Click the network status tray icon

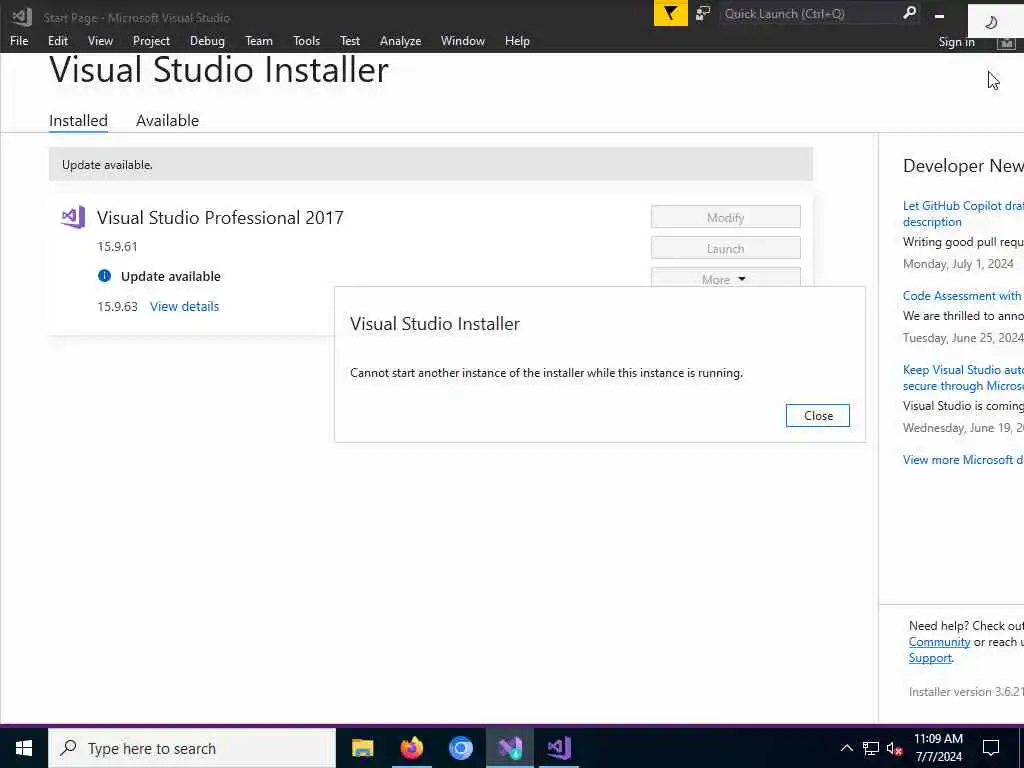[871, 748]
